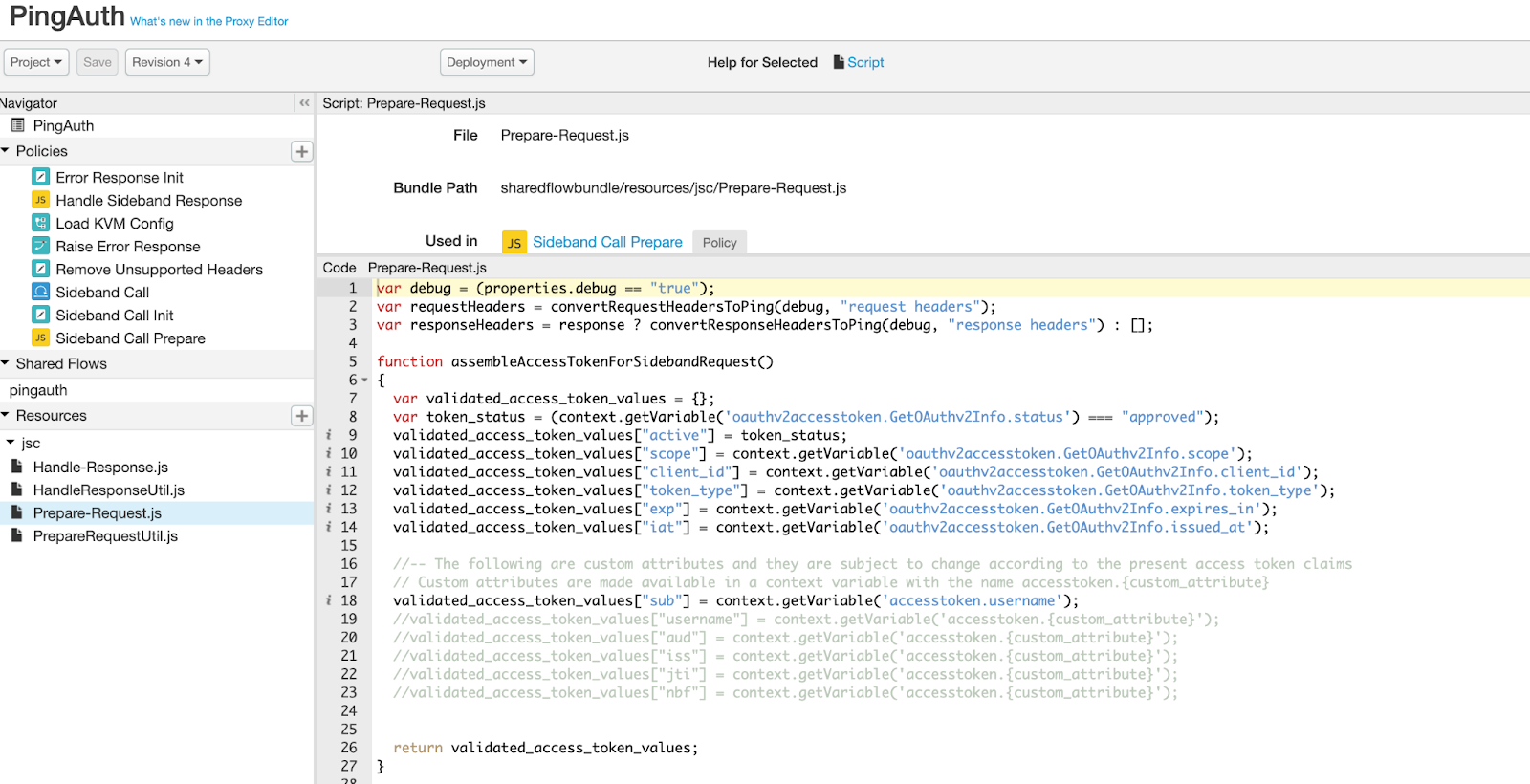Click the Prepare-Request.js file icon
Screen dimensions: 1530x784
[16, 512]
